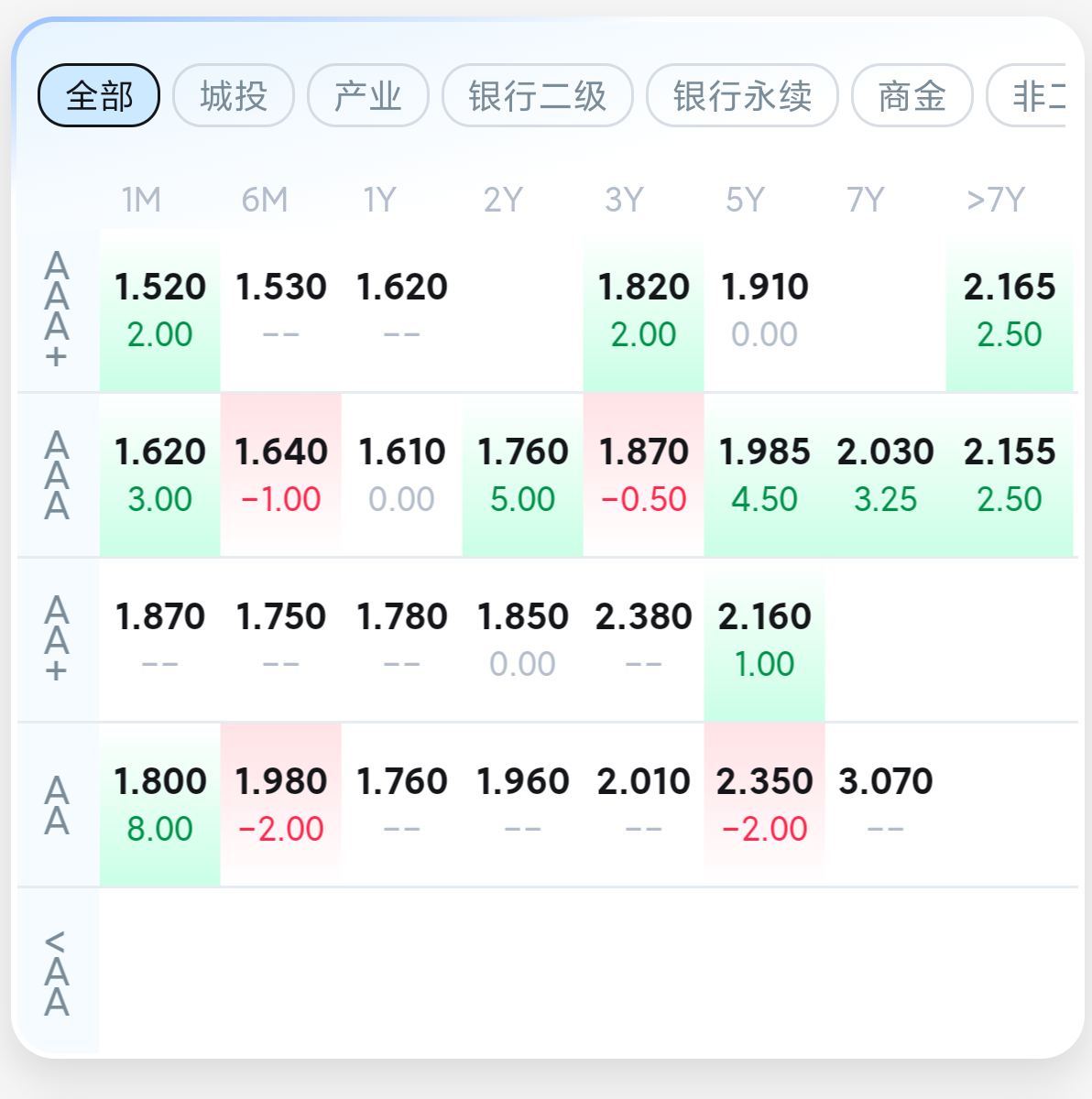Open the 银行二级 tab

point(537,95)
